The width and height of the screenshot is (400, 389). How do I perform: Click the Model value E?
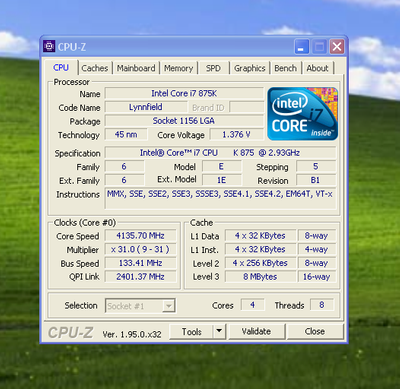222,166
